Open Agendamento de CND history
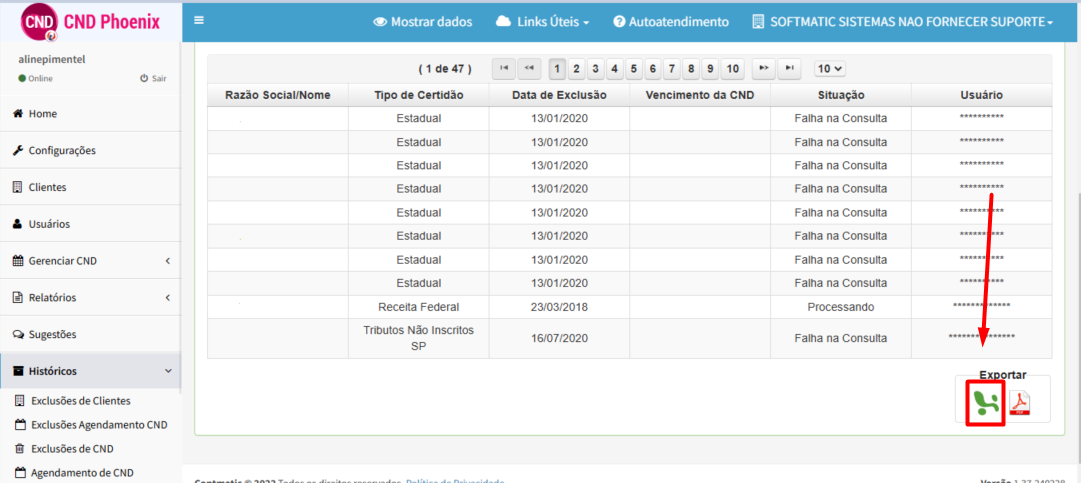 [74, 473]
